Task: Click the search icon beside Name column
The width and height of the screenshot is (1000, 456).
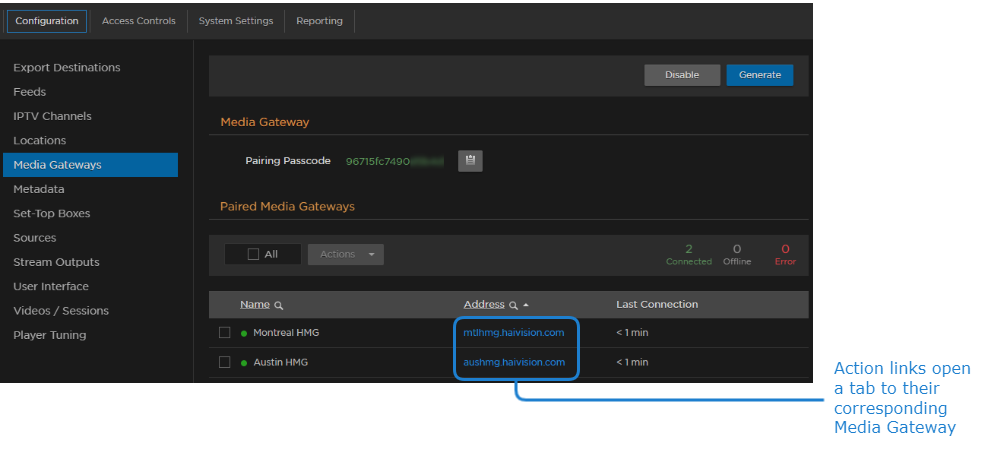Action: pyautogui.click(x=279, y=305)
